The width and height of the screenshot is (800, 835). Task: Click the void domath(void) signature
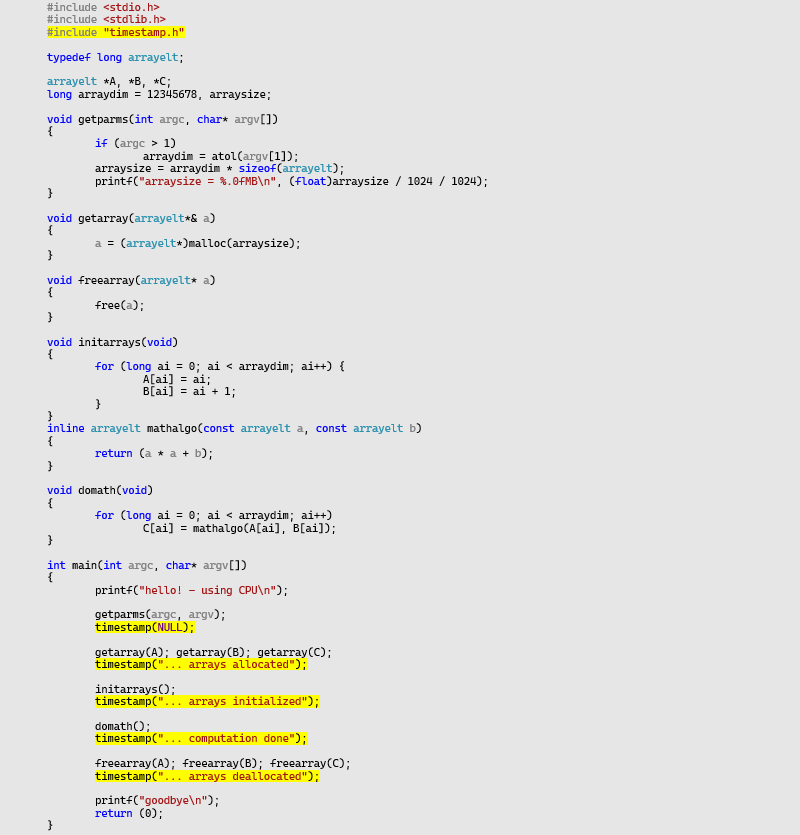click(100, 490)
